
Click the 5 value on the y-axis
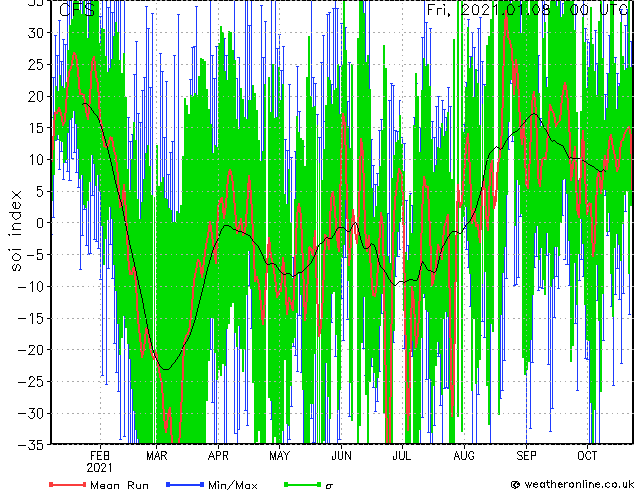40,191
